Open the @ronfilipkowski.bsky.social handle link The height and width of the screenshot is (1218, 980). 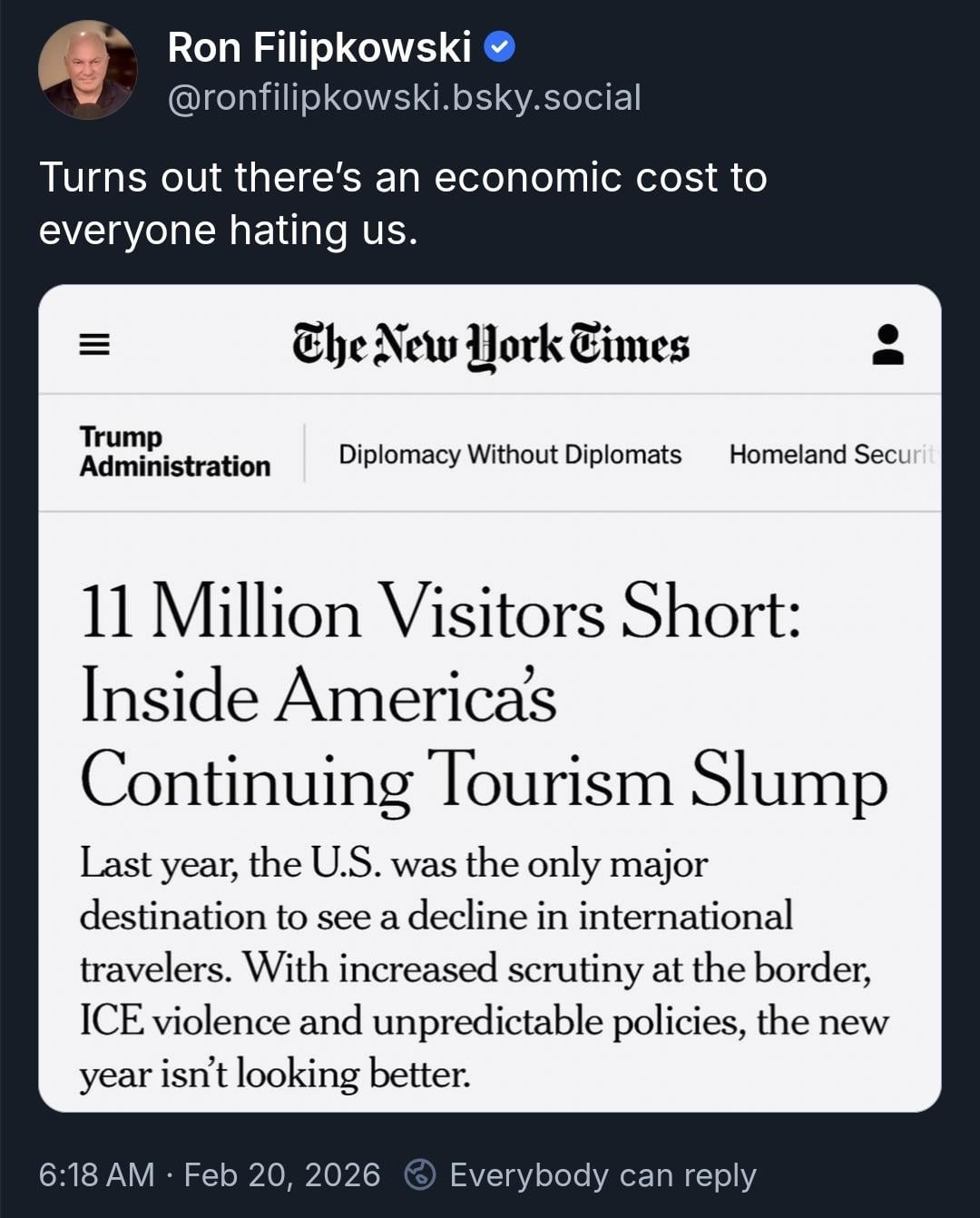(x=404, y=98)
